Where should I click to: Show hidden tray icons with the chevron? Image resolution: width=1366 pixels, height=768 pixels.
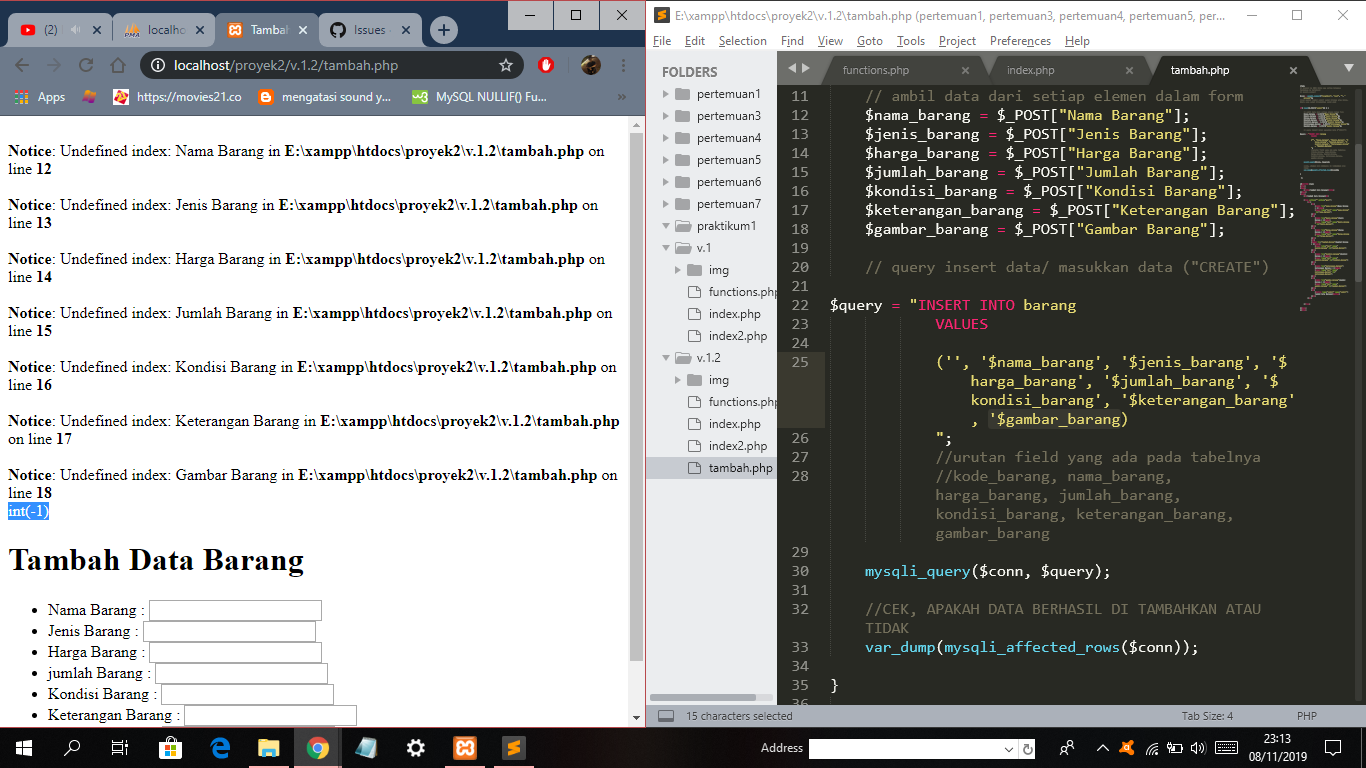[1103, 748]
